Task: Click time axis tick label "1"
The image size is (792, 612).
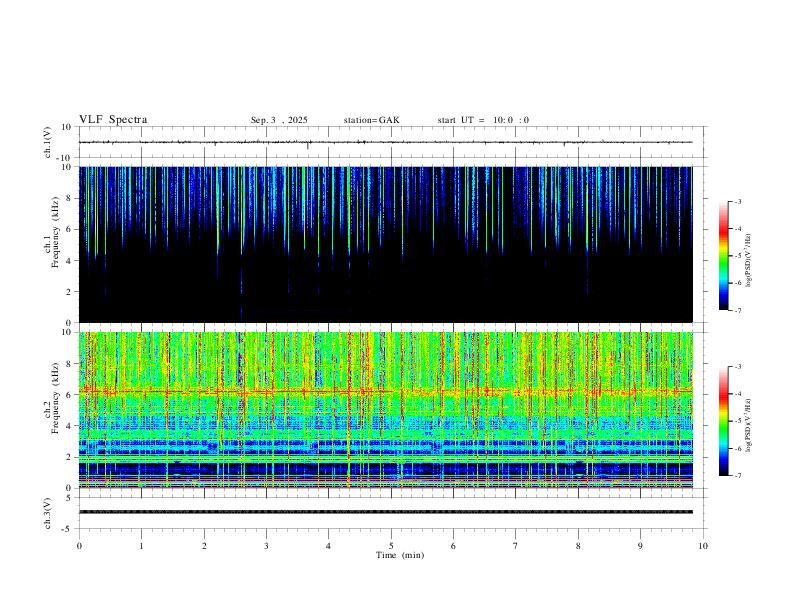Action: coord(141,546)
